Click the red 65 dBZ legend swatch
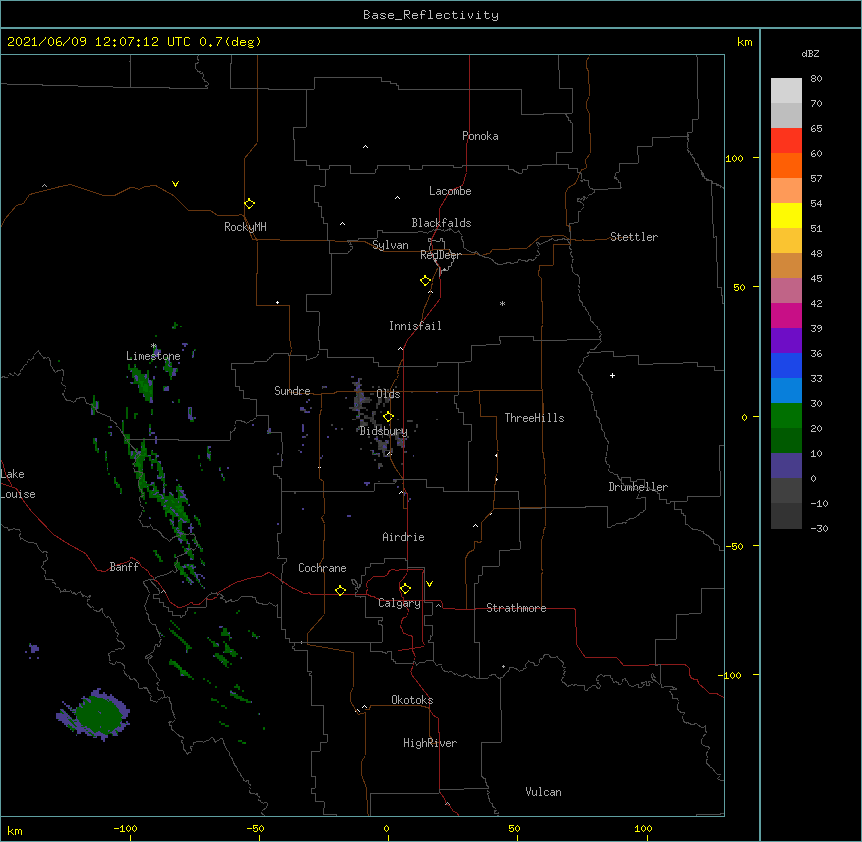This screenshot has width=862, height=842. click(x=786, y=141)
